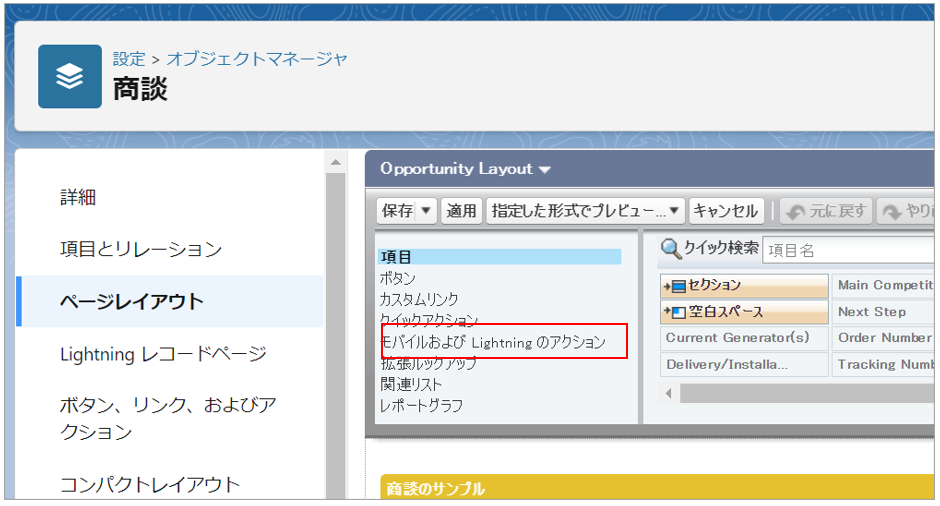The image size is (940, 506).
Task: Expand the arrow next to 保存
Action: point(427,211)
